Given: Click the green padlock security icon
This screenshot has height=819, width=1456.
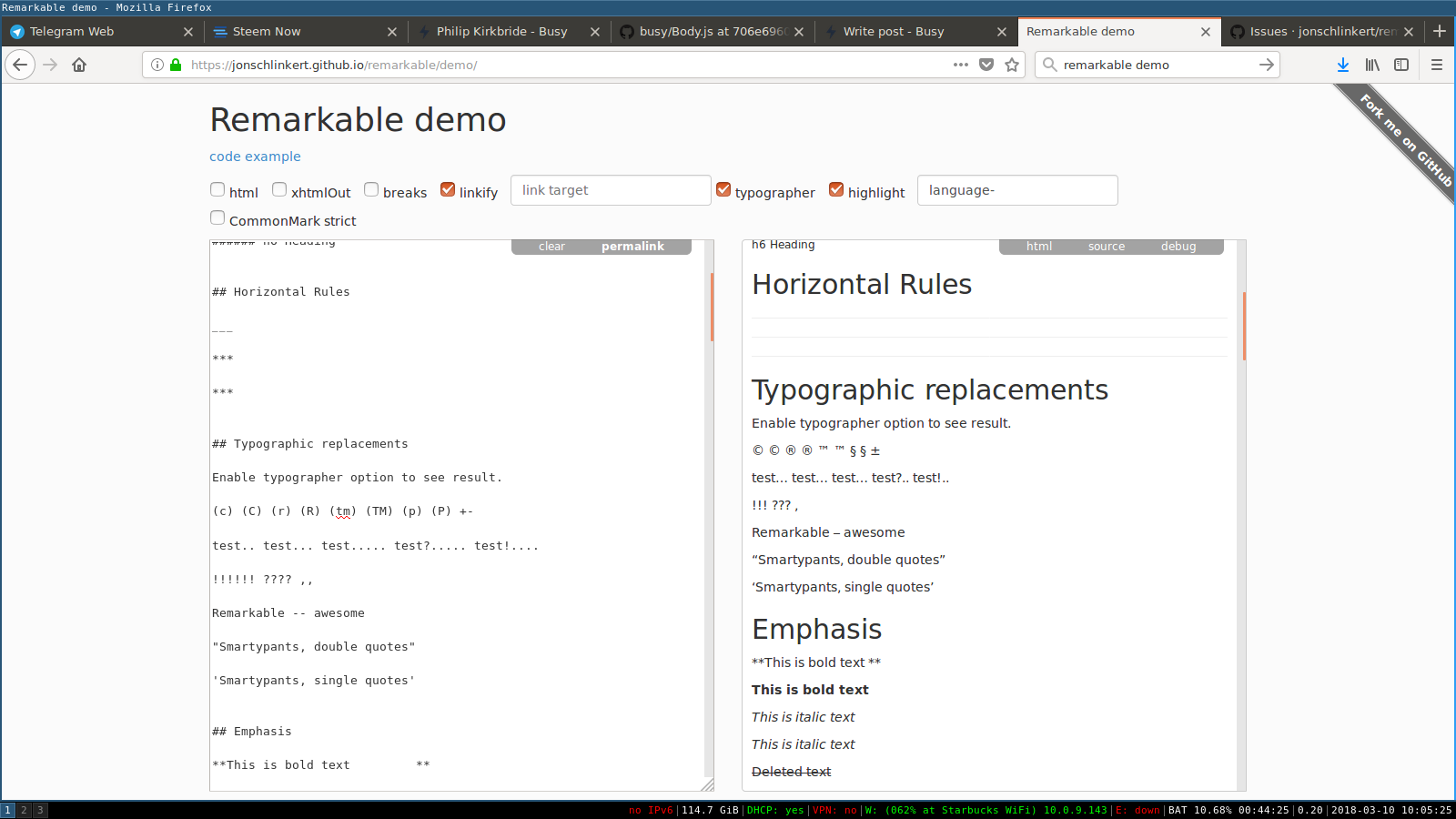Looking at the screenshot, I should pos(176,65).
